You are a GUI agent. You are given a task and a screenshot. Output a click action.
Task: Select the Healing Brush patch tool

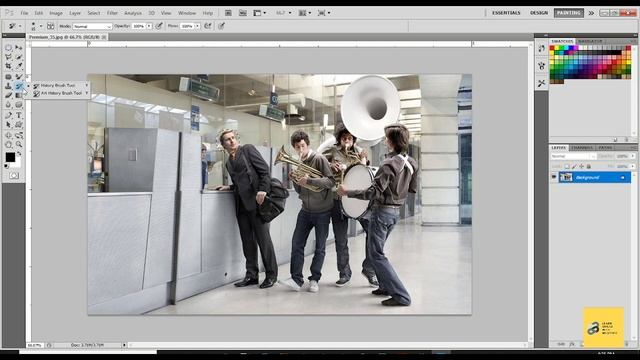coord(8,77)
